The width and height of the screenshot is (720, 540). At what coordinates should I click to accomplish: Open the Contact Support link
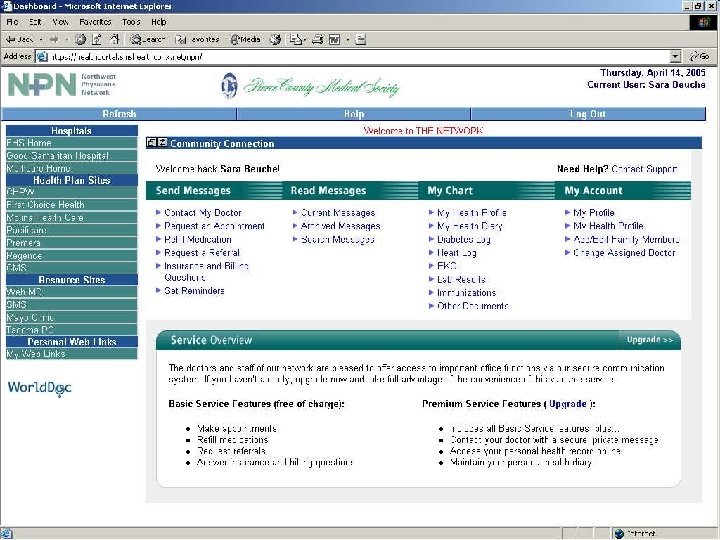coord(644,169)
